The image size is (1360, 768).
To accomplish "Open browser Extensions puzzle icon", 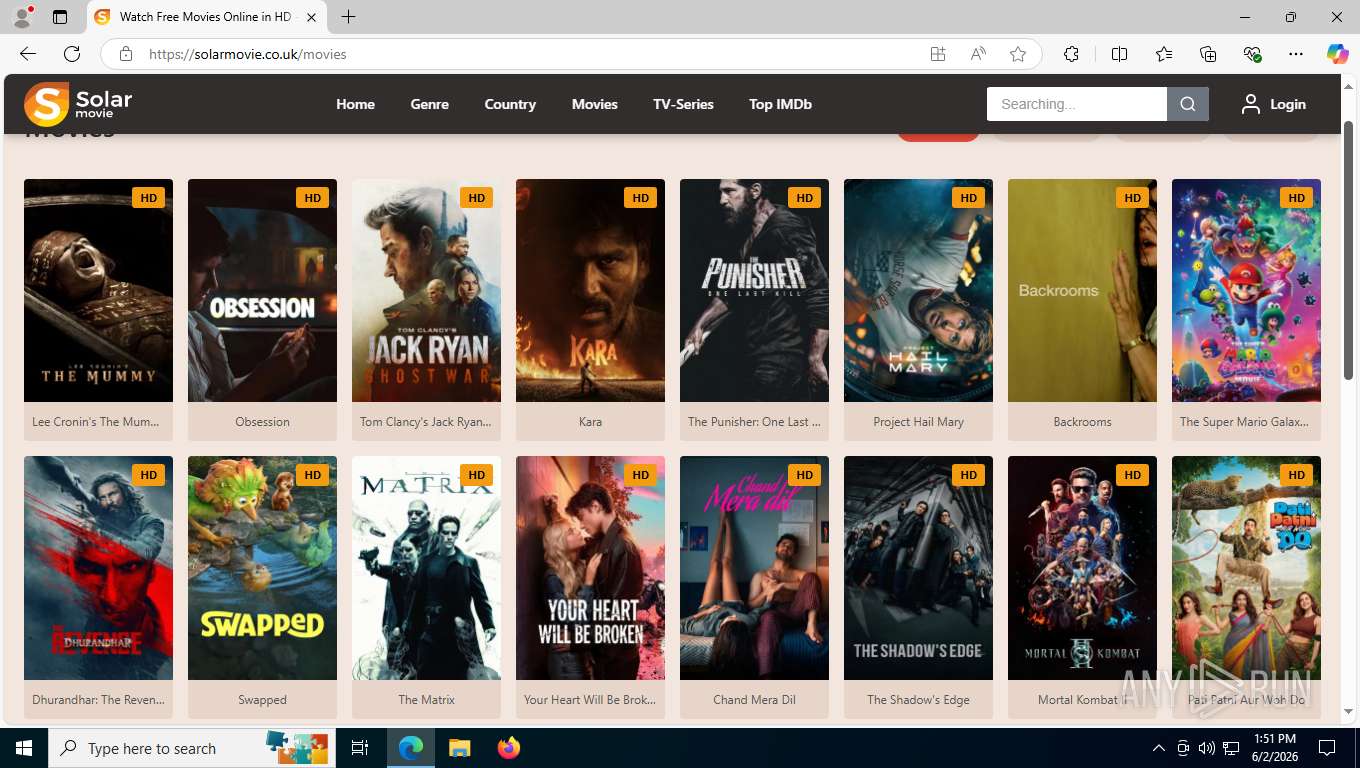I will (1071, 54).
